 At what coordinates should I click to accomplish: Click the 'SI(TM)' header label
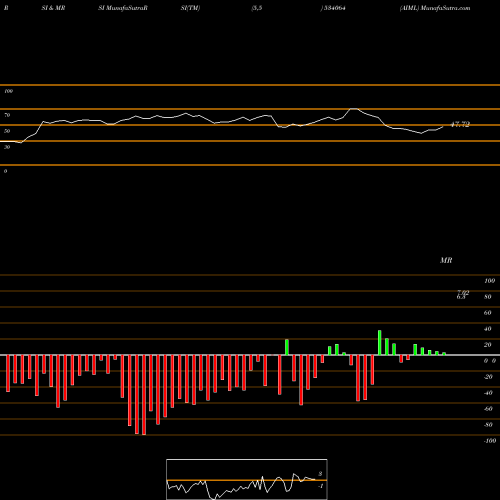coord(190,8)
